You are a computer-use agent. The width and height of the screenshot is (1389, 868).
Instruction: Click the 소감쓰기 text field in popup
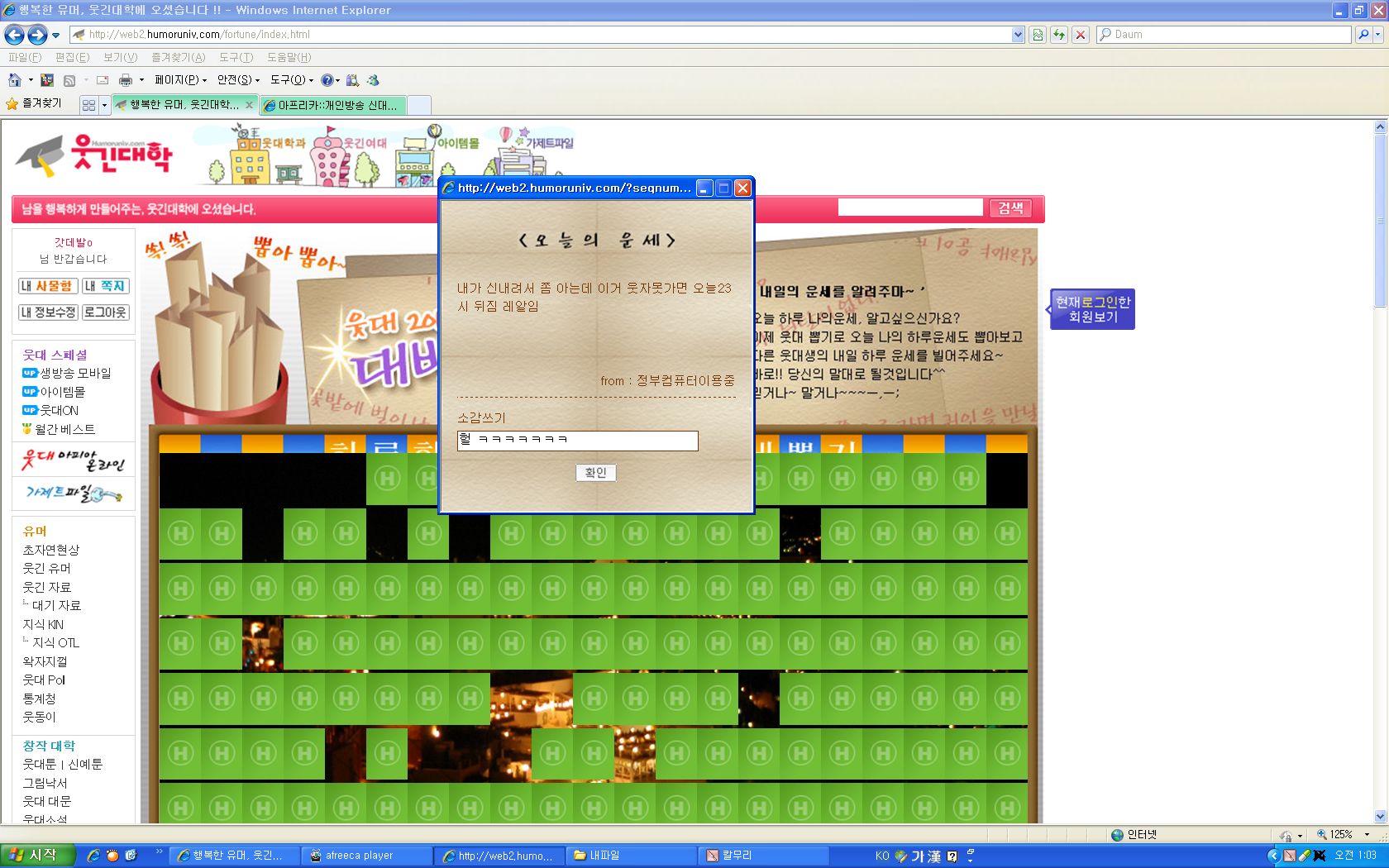pos(577,441)
